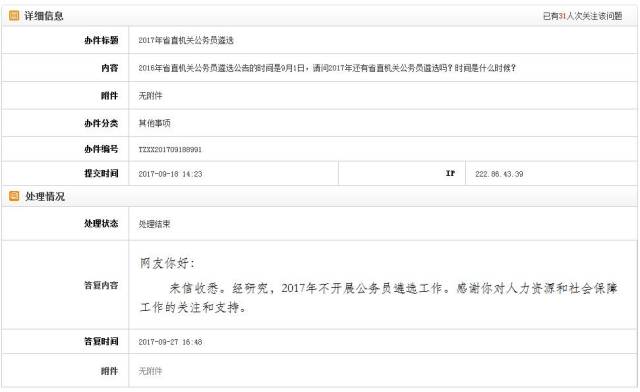Viewport: 640px width, 392px height.
Task: Click the 提交时间 label
Action: click(x=101, y=173)
